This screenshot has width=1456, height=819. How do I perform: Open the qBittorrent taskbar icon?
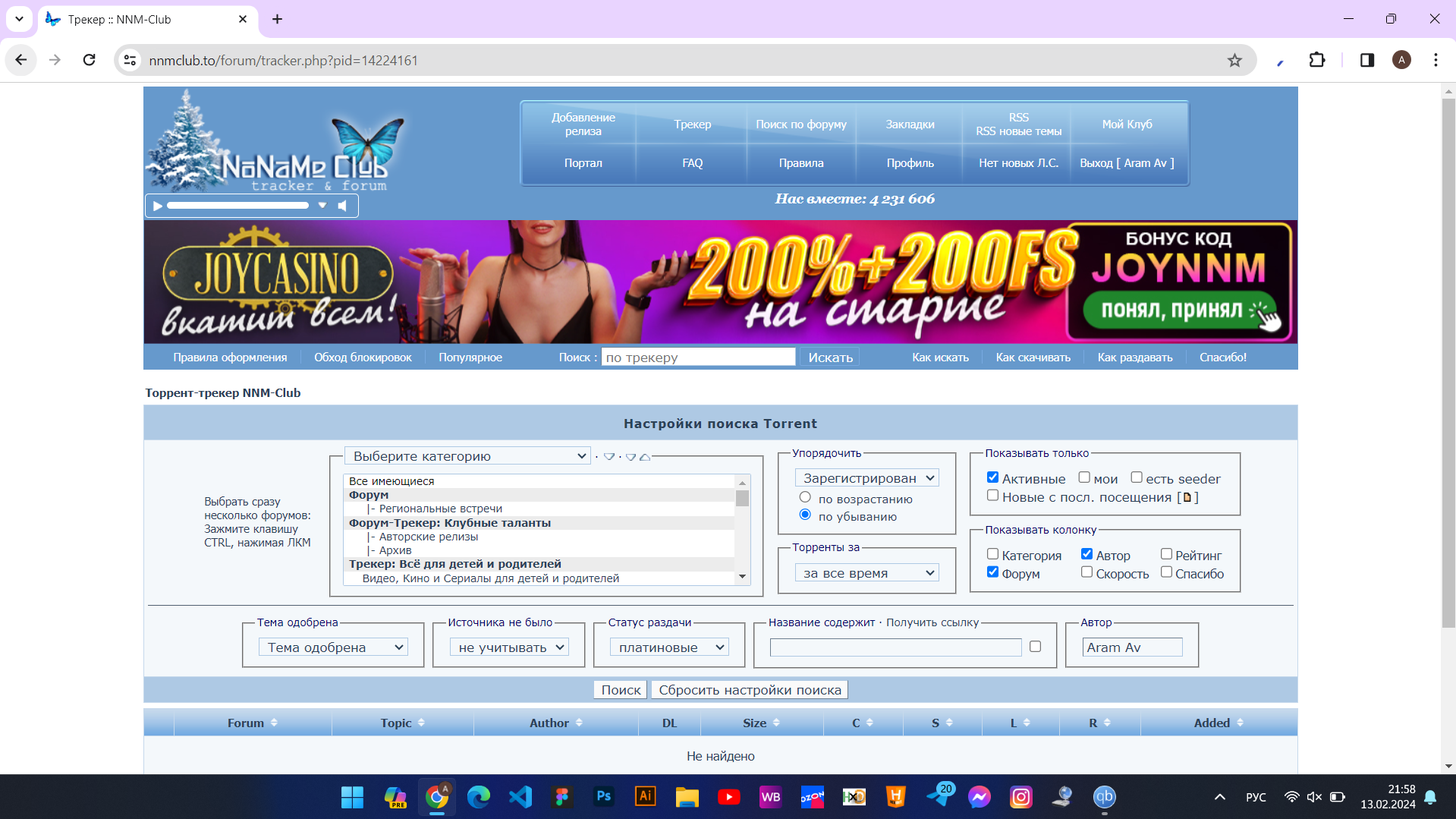pos(1104,797)
